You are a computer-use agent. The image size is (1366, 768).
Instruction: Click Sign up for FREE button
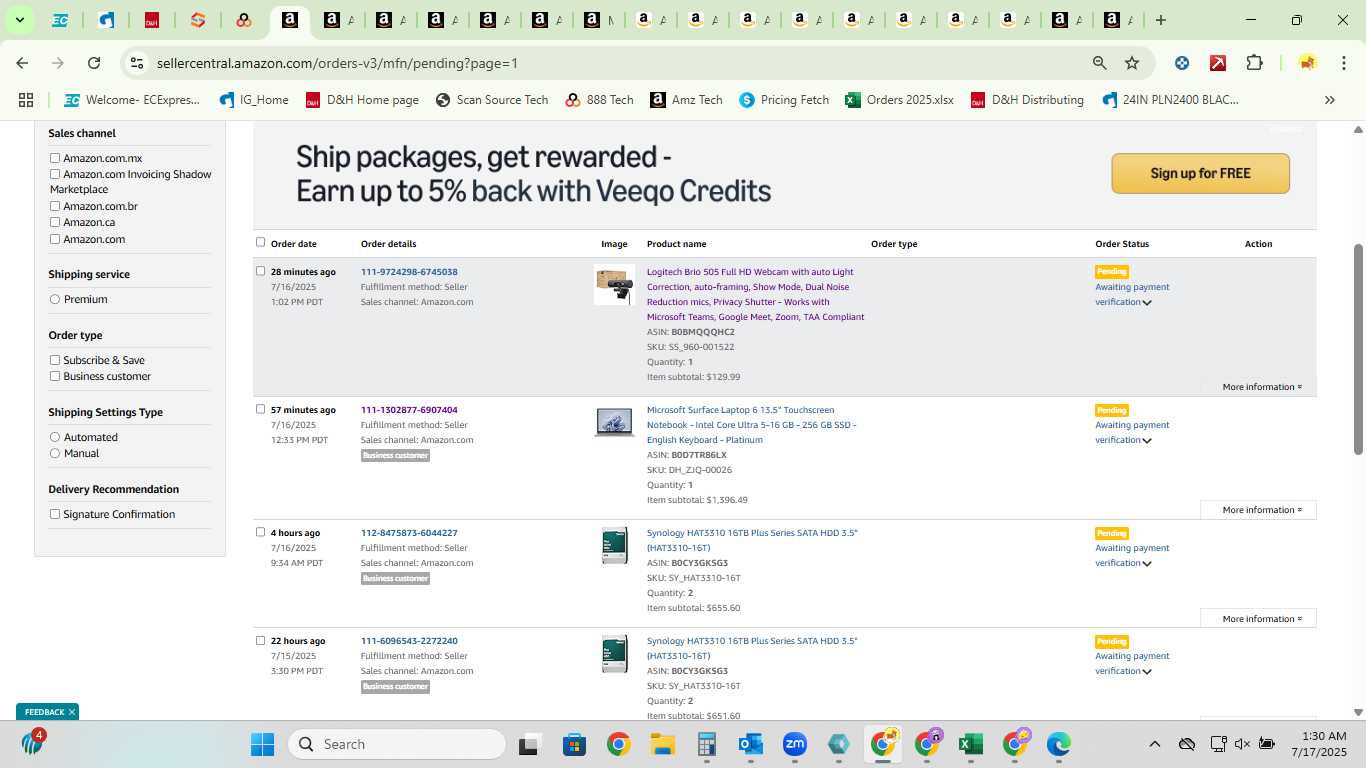(1200, 173)
